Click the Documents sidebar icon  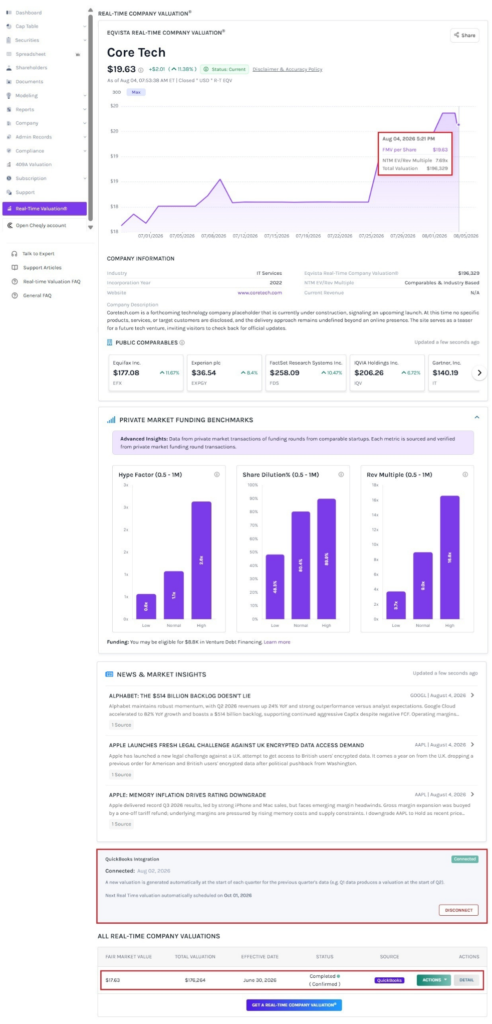[8, 82]
